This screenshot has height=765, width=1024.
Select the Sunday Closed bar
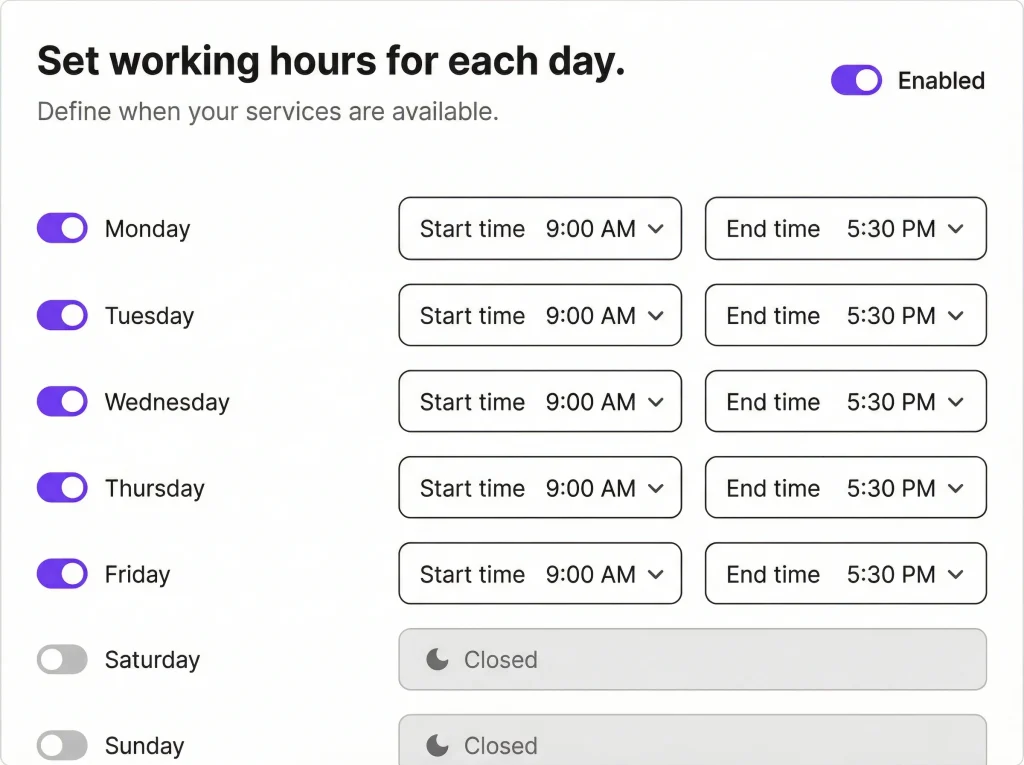pos(692,746)
